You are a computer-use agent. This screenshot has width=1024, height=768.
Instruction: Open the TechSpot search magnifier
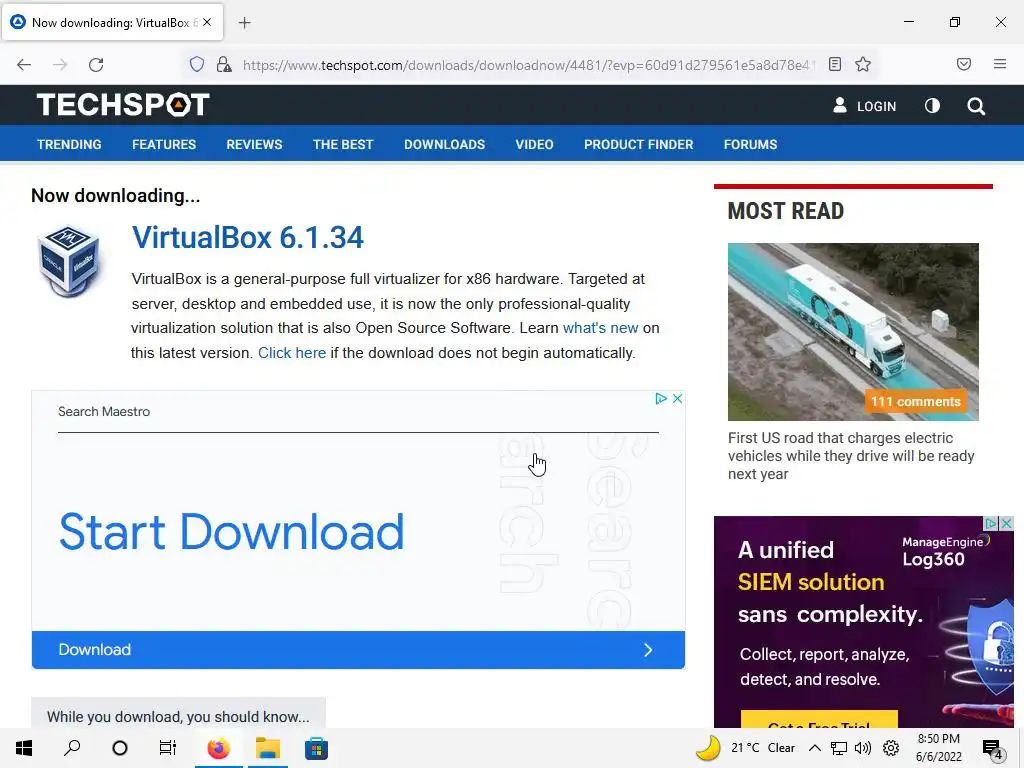(976, 106)
